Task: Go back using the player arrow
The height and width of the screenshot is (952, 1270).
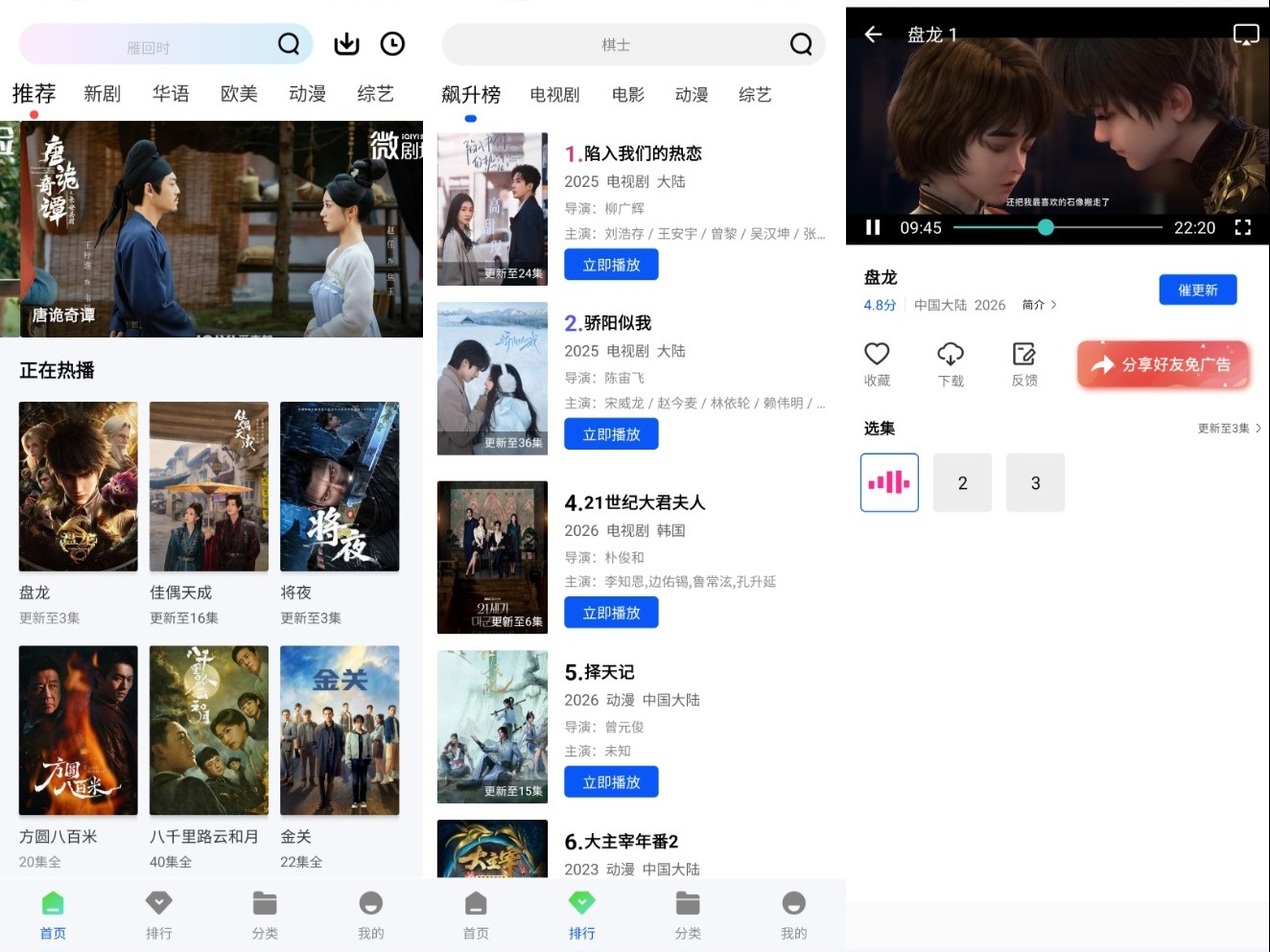Action: coord(873,35)
